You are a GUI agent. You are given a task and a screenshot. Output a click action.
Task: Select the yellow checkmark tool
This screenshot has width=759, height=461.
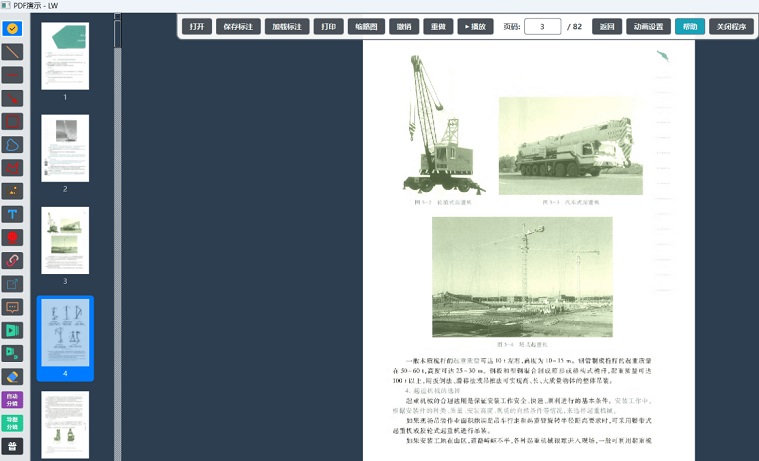[13, 29]
